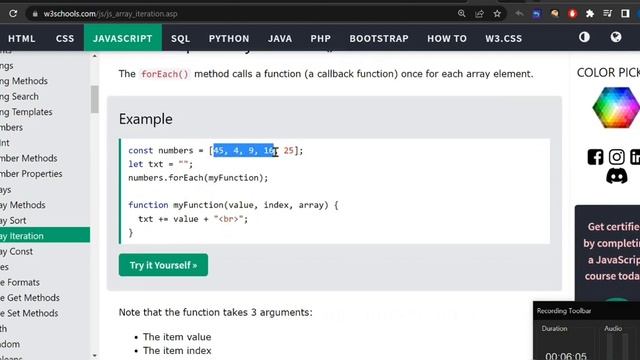The image size is (640, 360).
Task: Click the function myFunction declaration line
Action: (233, 205)
